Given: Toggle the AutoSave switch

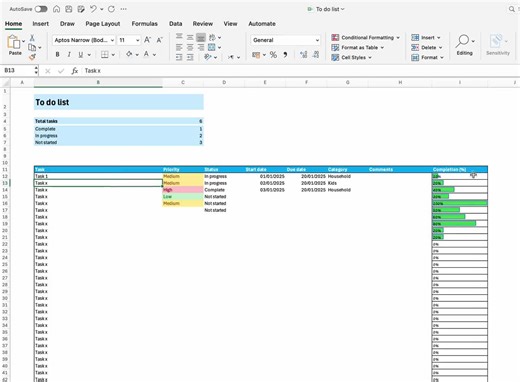Looking at the screenshot, I should point(41,9).
